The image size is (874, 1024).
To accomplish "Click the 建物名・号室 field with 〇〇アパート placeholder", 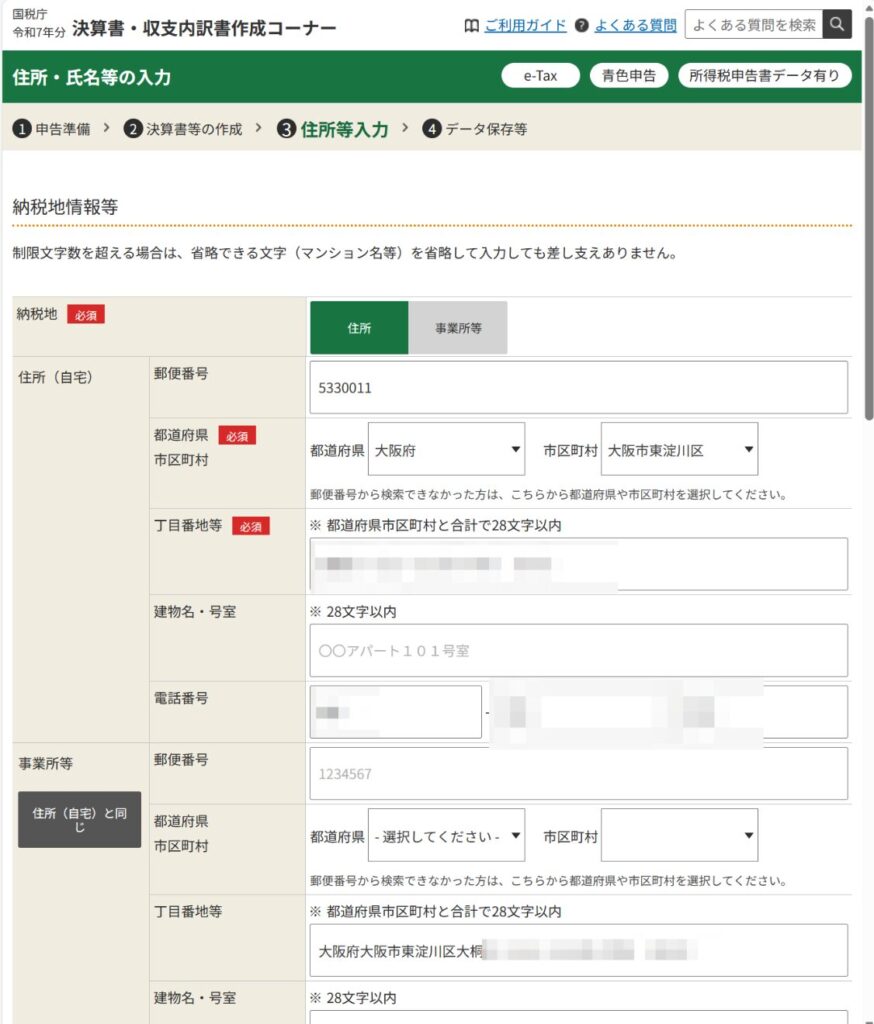I will pyautogui.click(x=578, y=651).
